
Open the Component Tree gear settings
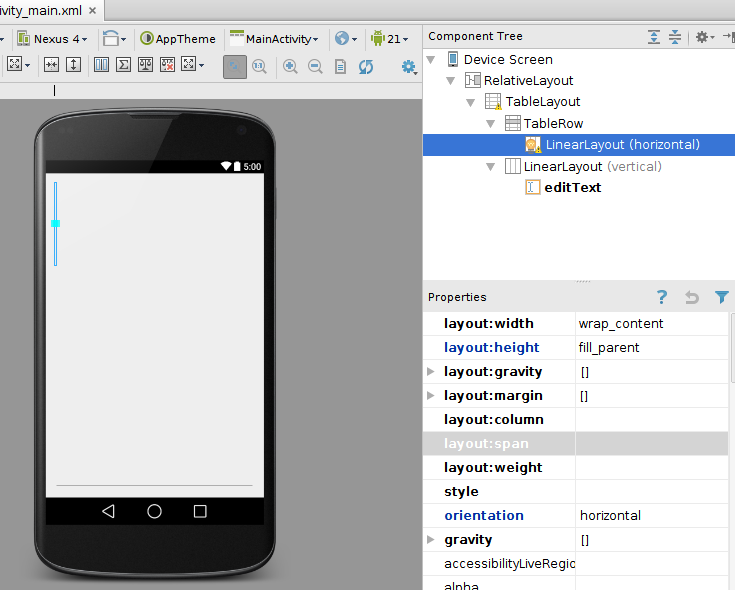[704, 37]
